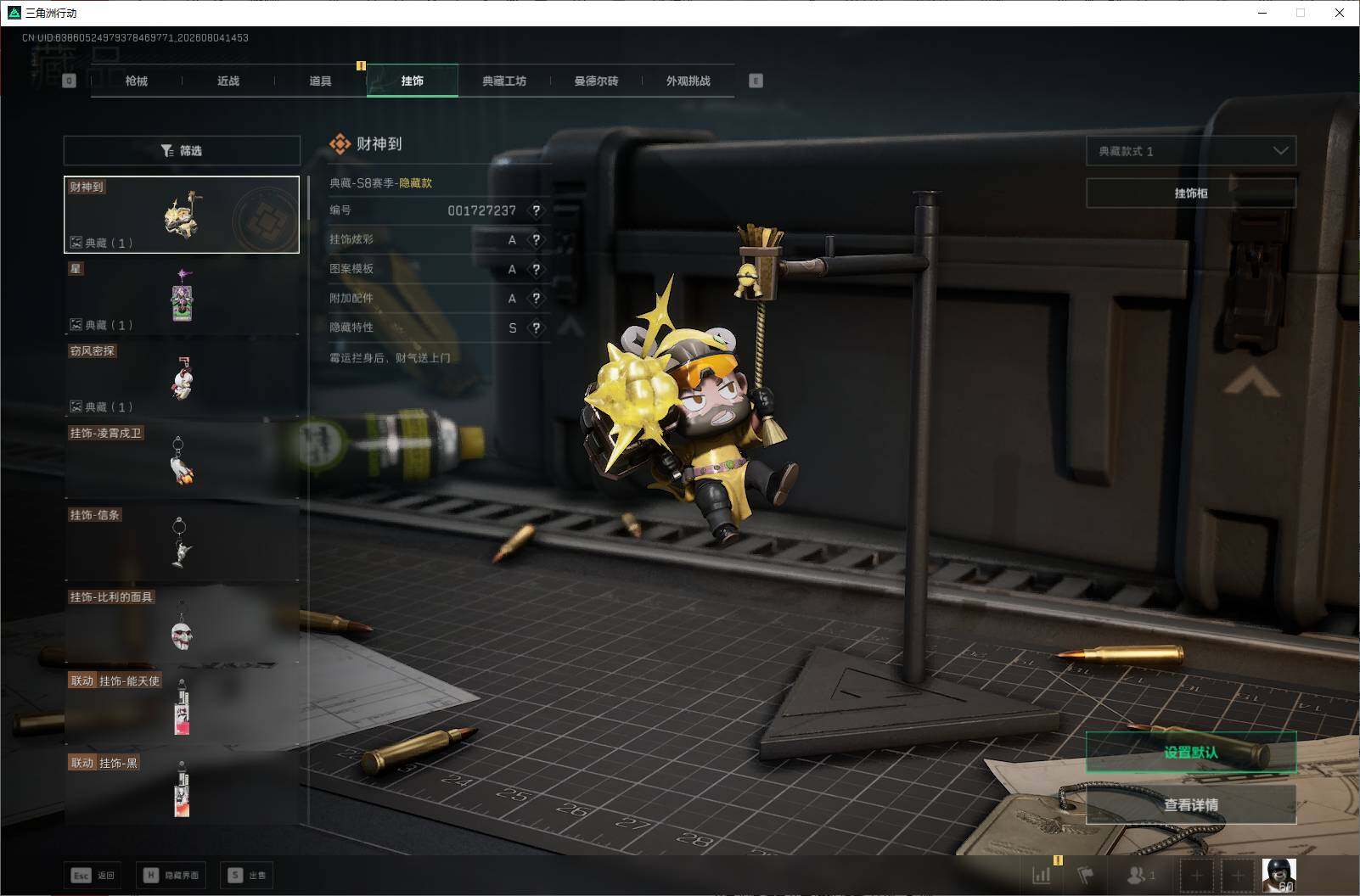Switch to the 近战 tab
Image resolution: width=1360 pixels, height=896 pixels.
tap(228, 81)
